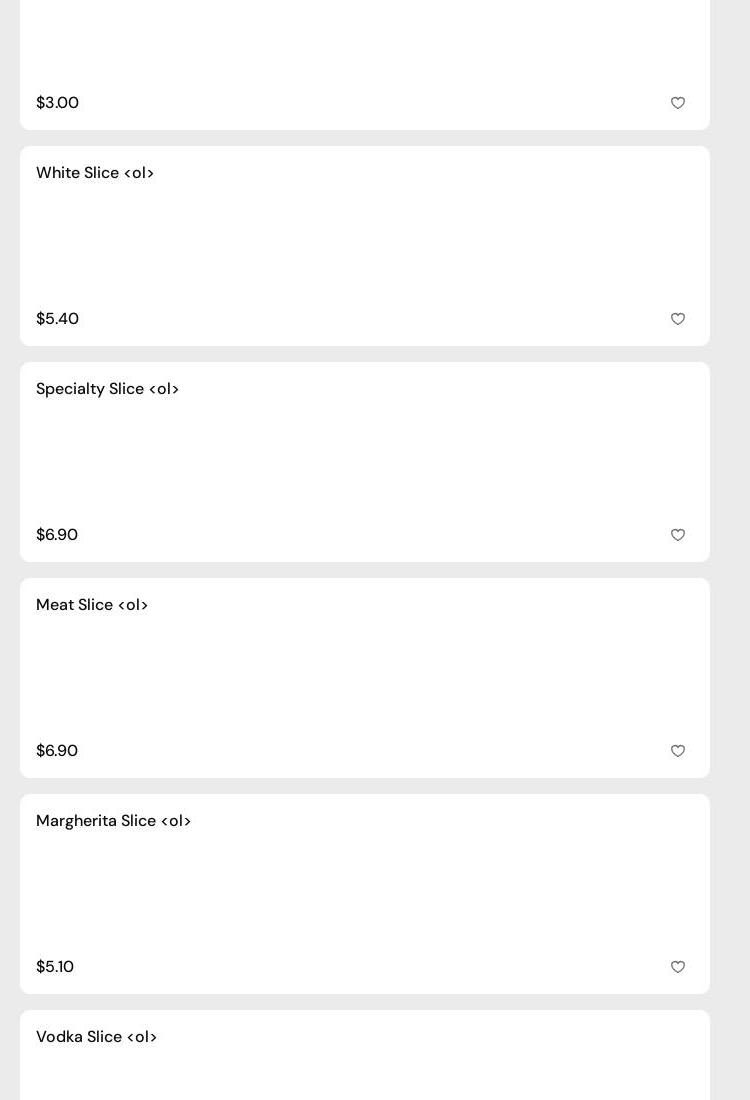The height and width of the screenshot is (1100, 750).
Task: Click the heart icon on Specialty Slice
Action: point(678,535)
